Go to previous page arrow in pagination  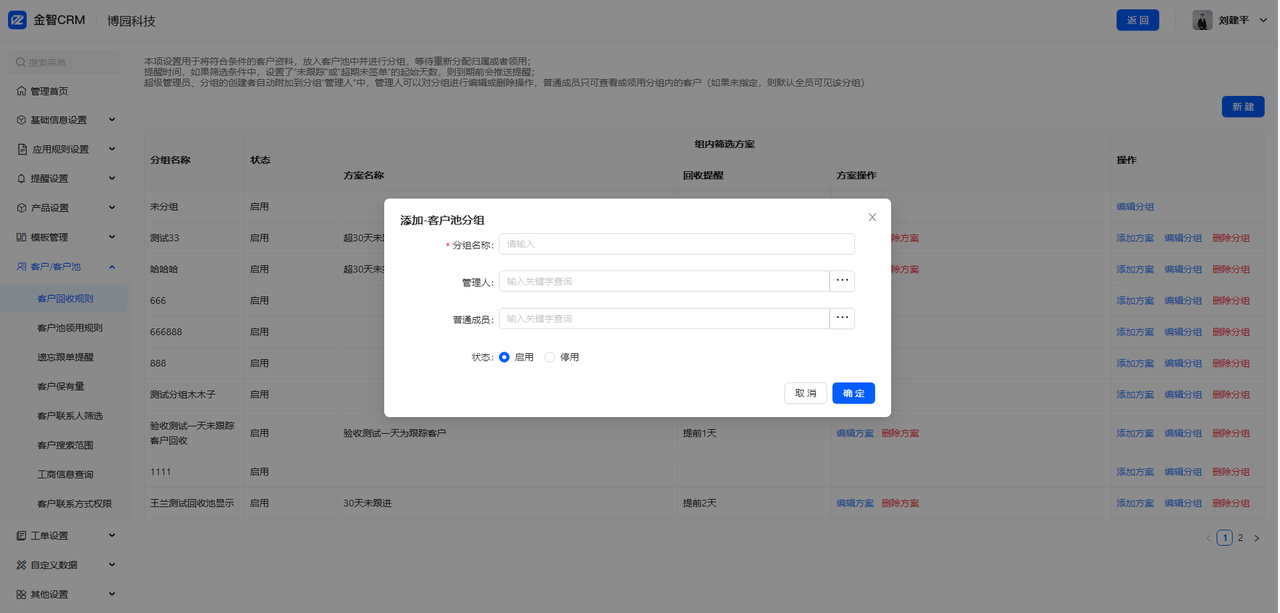pos(1208,538)
